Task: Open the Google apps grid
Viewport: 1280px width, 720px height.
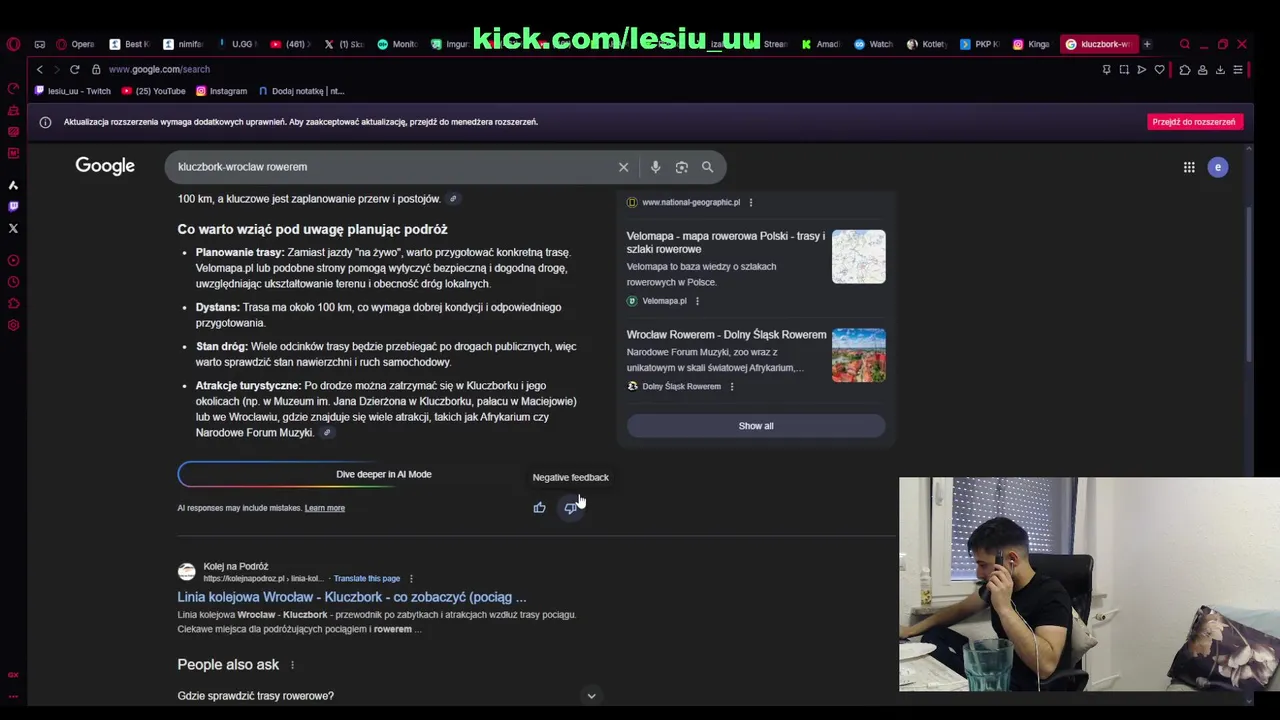Action: coord(1189,167)
